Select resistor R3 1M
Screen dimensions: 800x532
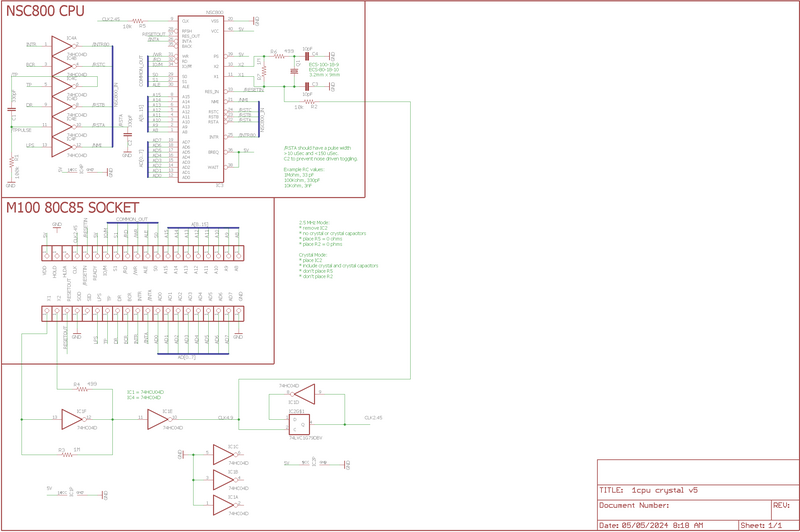pos(67,454)
